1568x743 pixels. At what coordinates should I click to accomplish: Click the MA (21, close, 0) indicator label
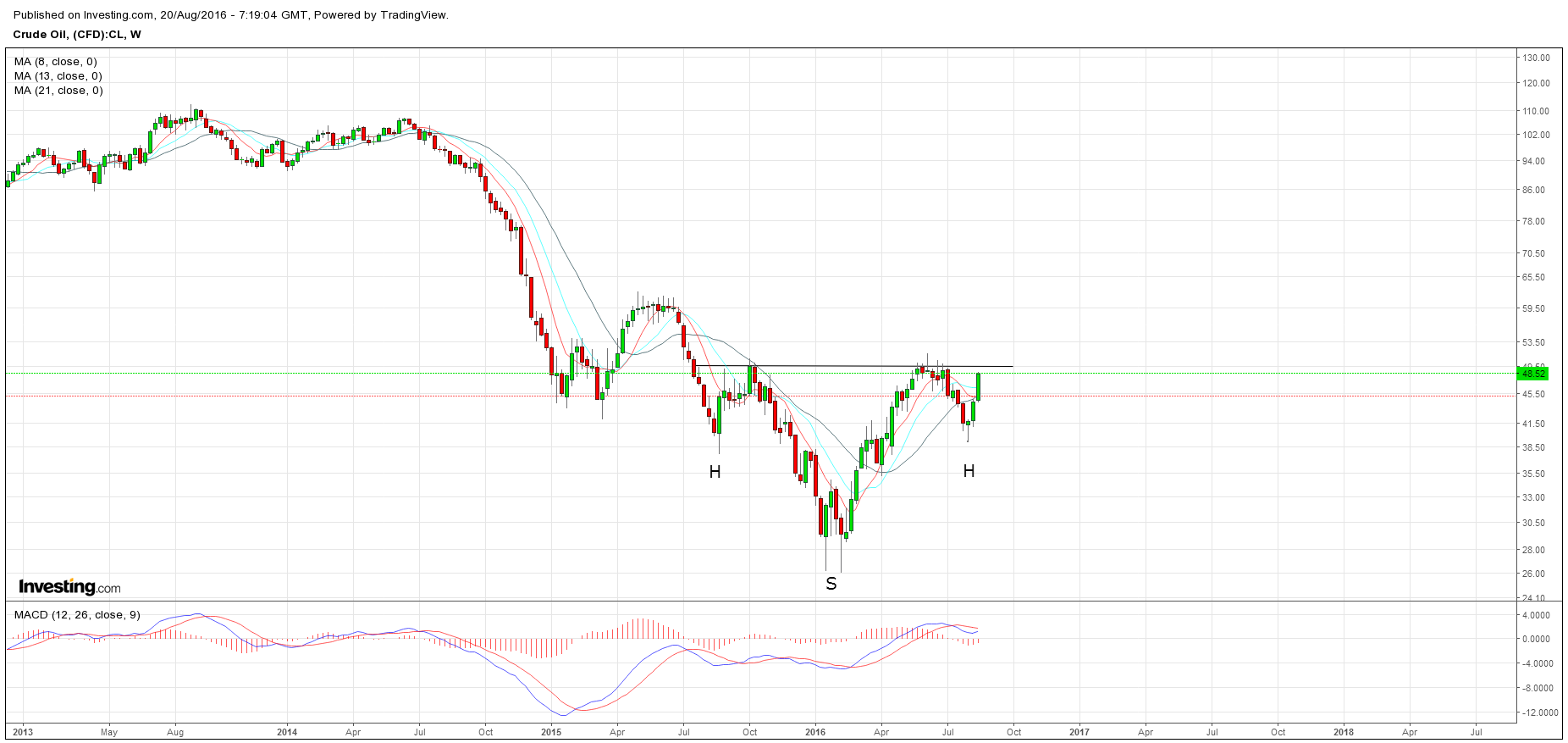click(x=58, y=91)
